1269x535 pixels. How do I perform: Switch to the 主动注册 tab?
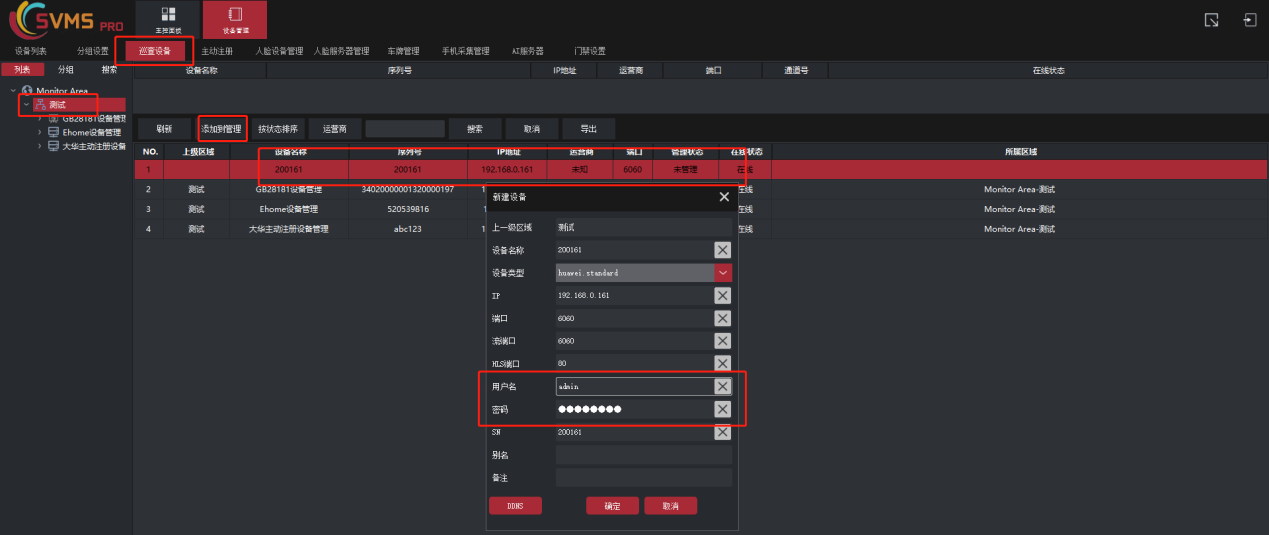[217, 51]
